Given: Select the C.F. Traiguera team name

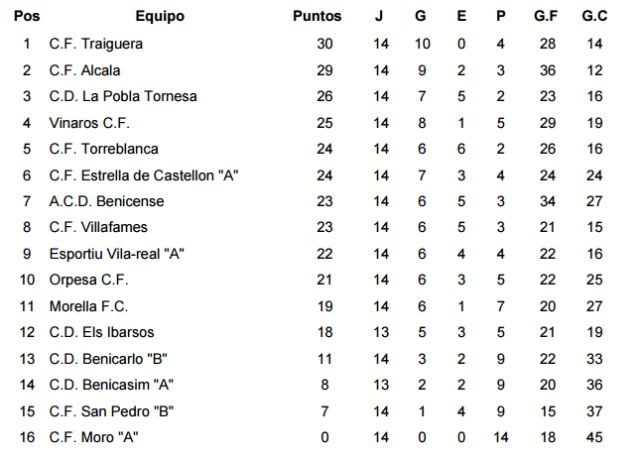Looking at the screenshot, I should coord(96,44).
